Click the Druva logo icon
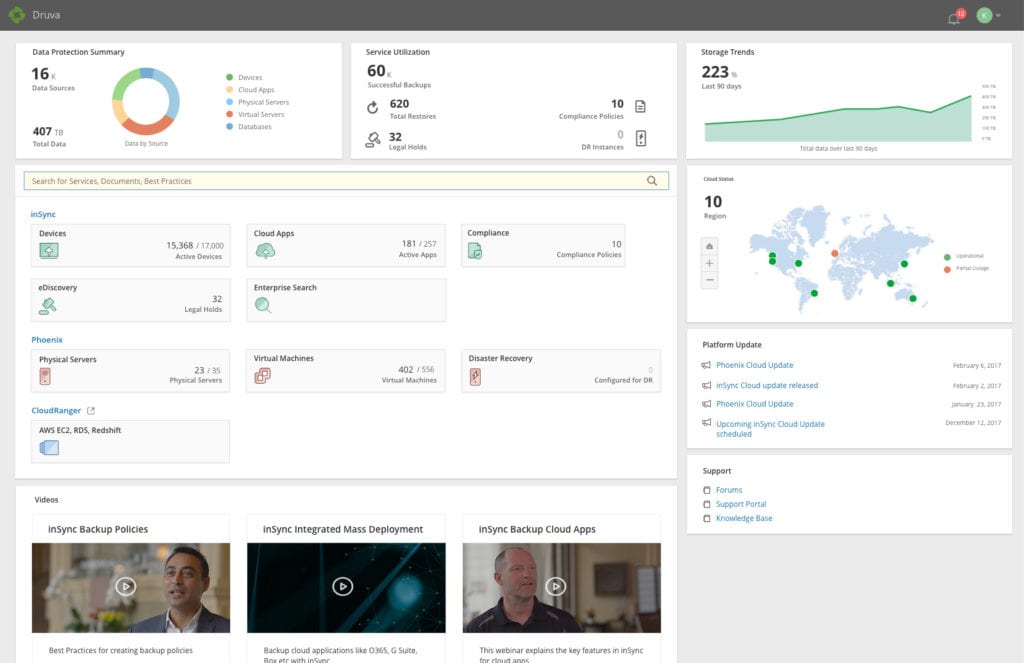 (16, 14)
